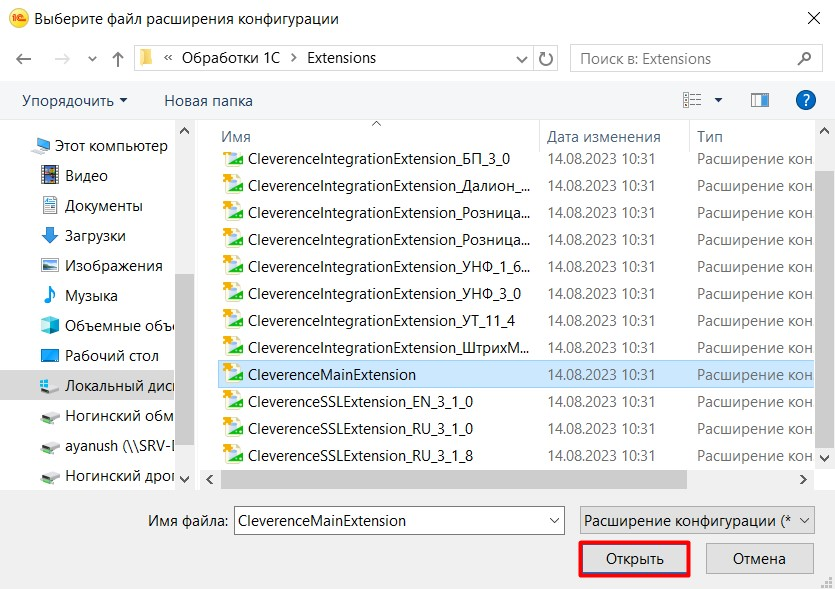Open recent locations chevron

tap(92, 59)
